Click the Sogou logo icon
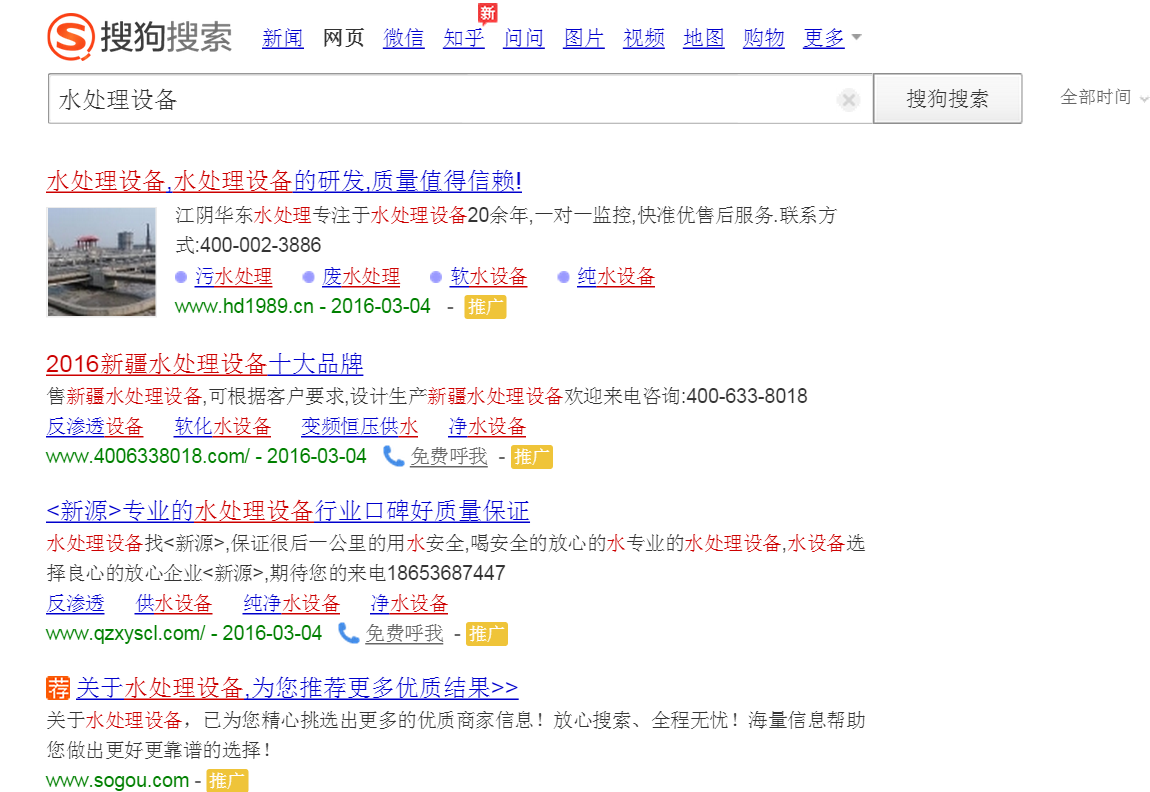Image resolution: width=1150 pixels, height=792 pixels. pyautogui.click(x=70, y=37)
